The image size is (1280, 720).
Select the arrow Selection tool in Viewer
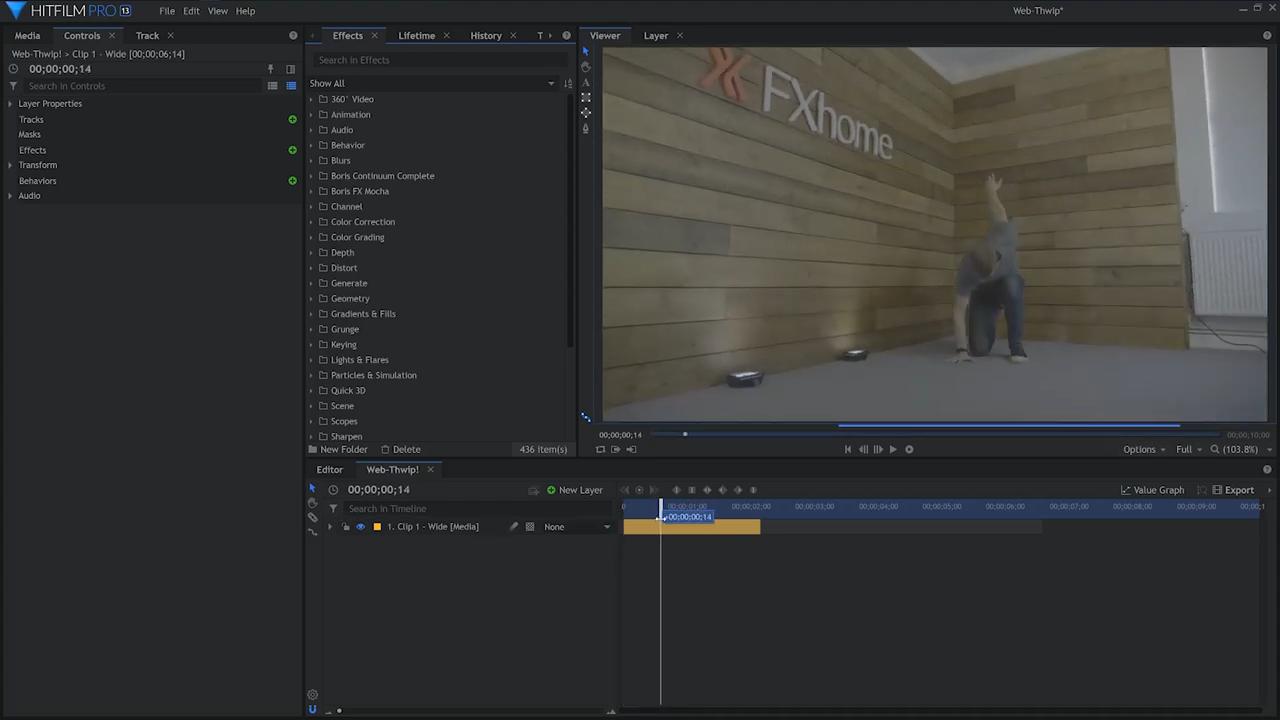(586, 51)
